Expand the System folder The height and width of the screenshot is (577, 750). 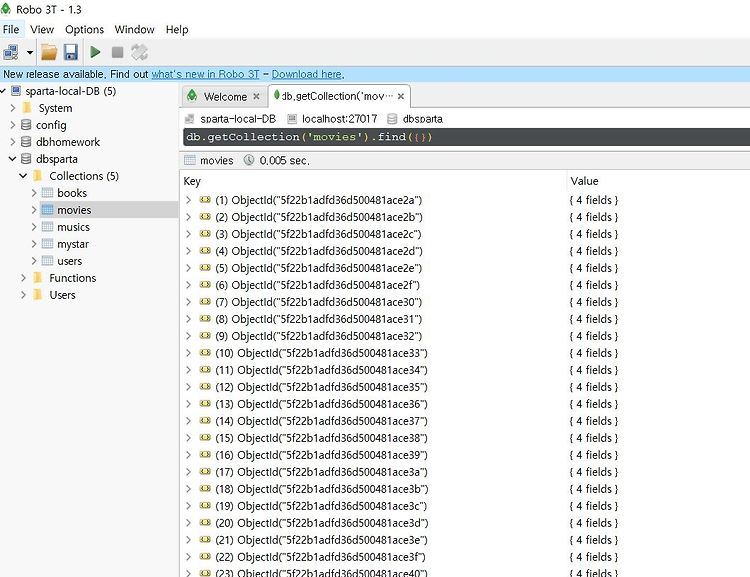pos(13,108)
